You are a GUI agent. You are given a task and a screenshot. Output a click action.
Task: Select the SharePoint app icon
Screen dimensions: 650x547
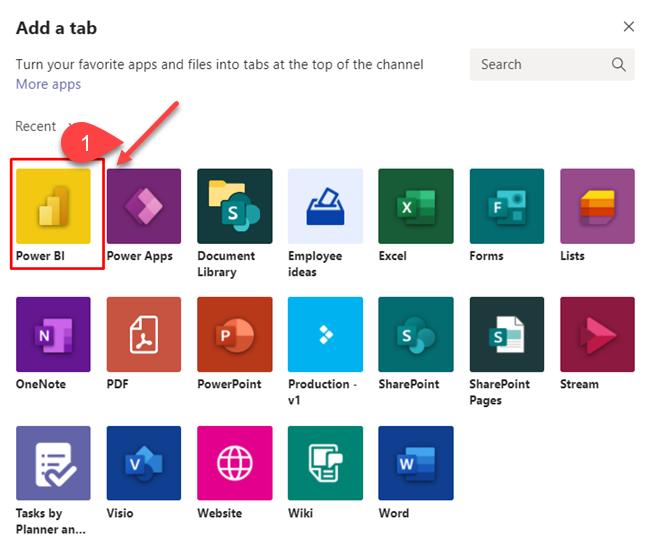pos(416,334)
